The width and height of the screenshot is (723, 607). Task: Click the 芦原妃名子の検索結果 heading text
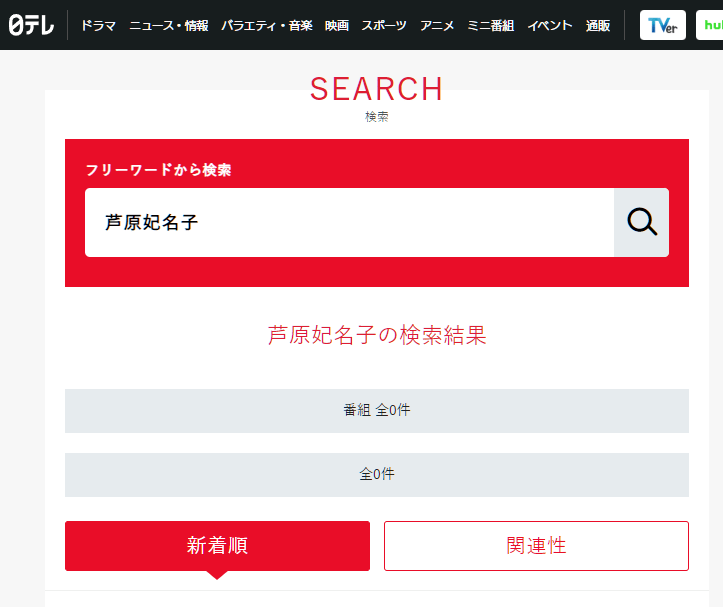376,336
